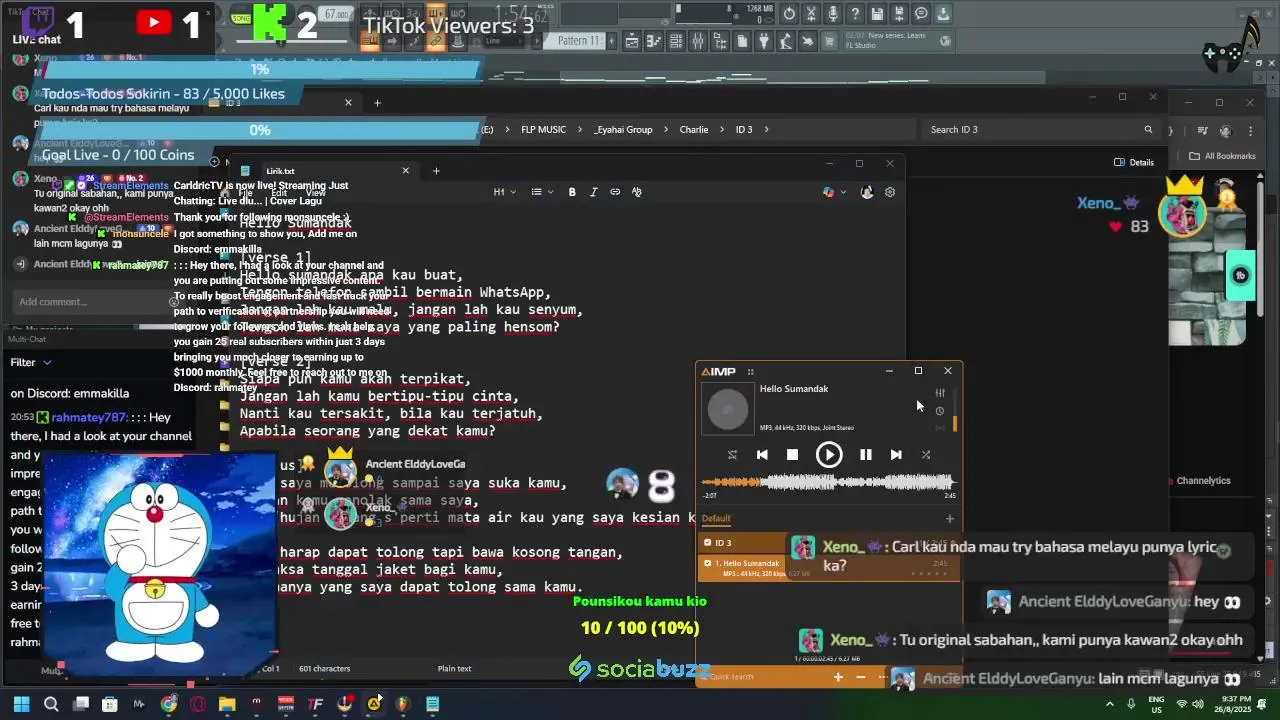Viewport: 1280px width, 720px height.
Task: Open FL Studio channel rack icon
Action: pyautogui.click(x=676, y=41)
